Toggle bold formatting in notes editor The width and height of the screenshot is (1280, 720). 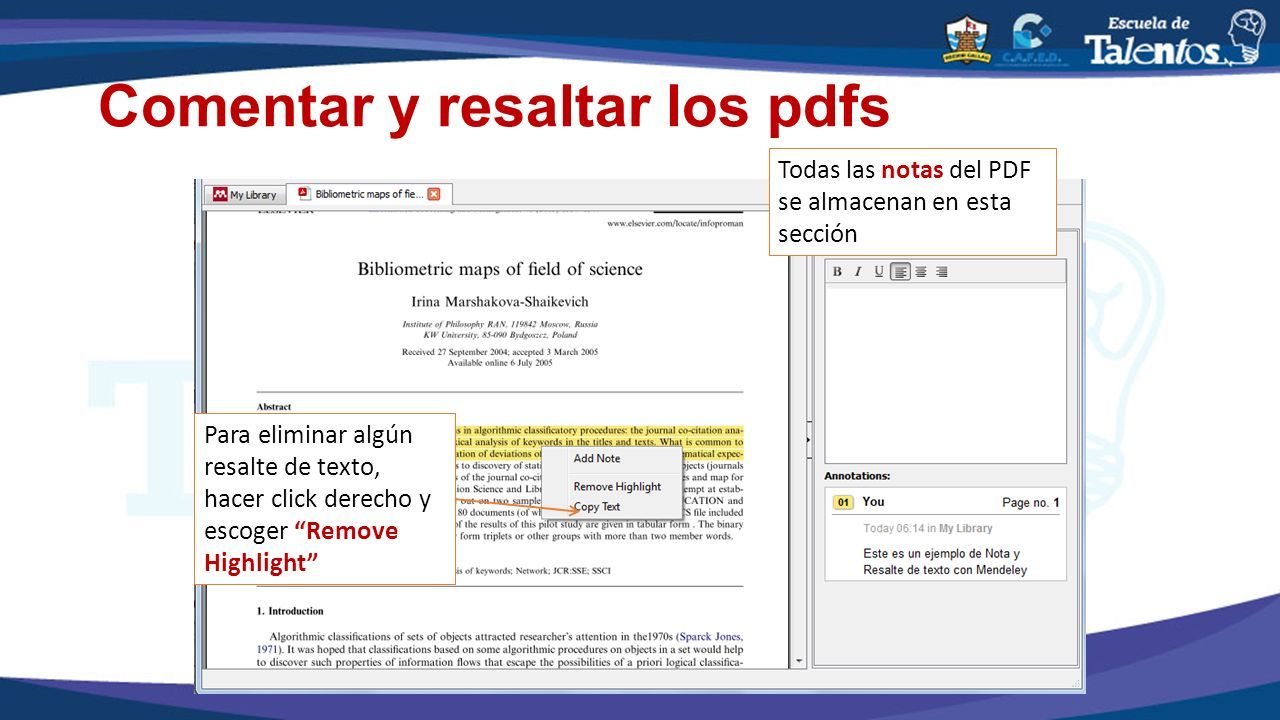pos(837,272)
